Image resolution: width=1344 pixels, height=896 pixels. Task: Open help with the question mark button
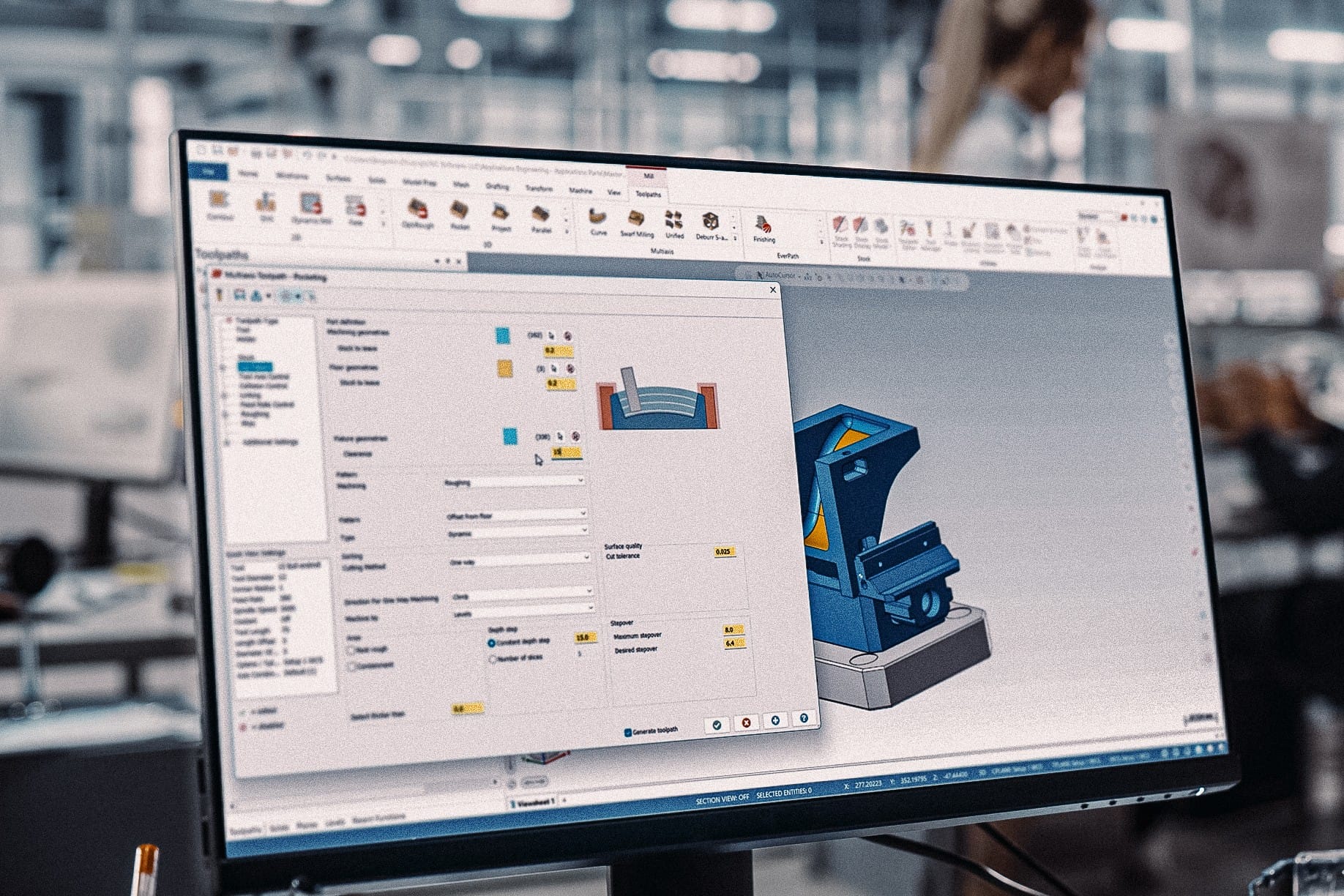click(x=804, y=718)
